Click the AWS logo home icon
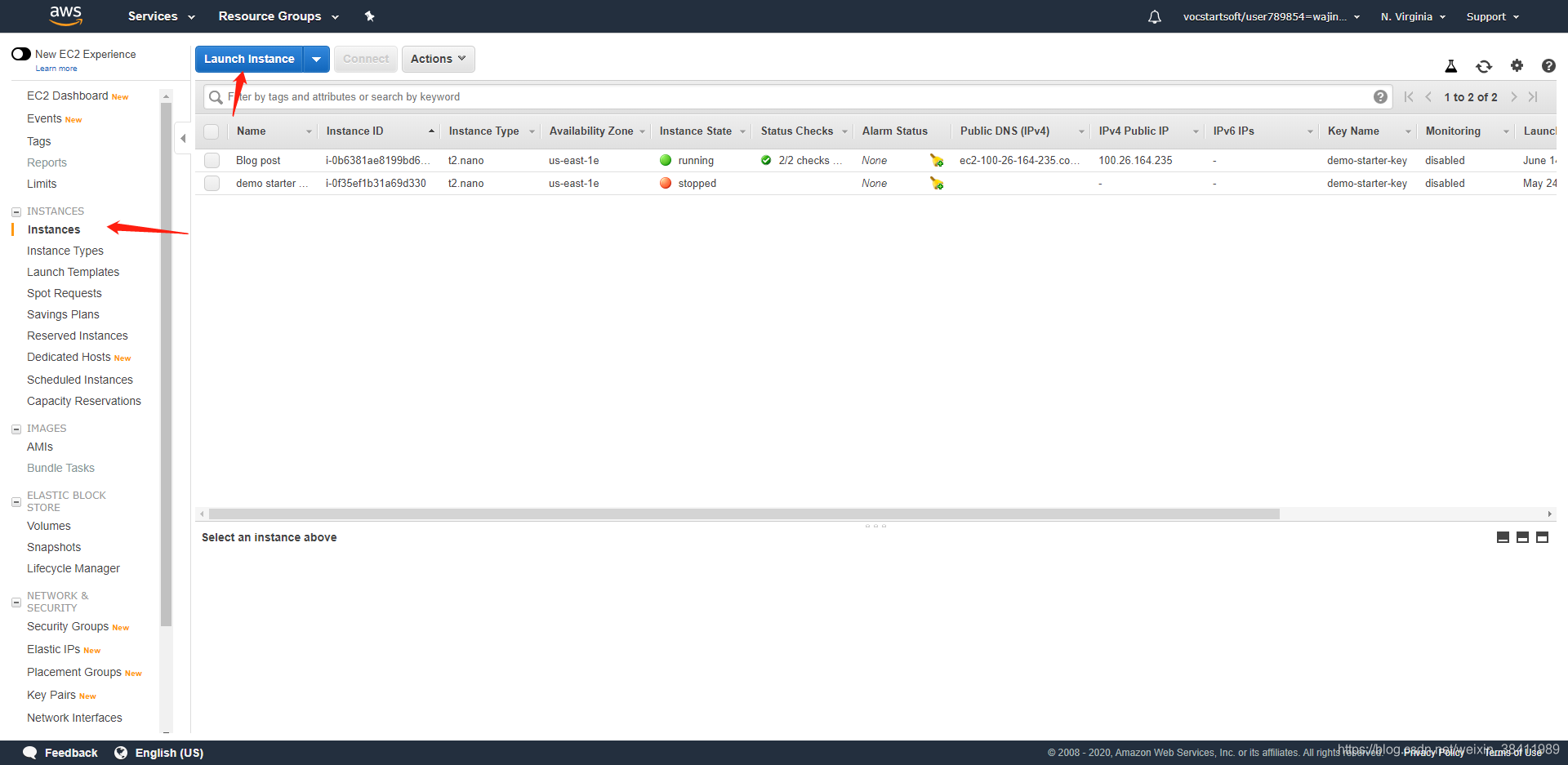Screen dimensions: 1568x765 point(65,15)
